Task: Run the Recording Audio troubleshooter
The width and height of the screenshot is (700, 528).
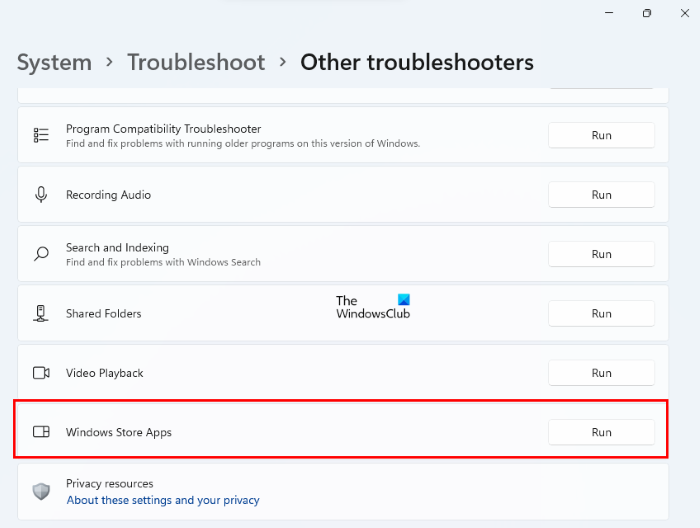Action: pyautogui.click(x=601, y=195)
